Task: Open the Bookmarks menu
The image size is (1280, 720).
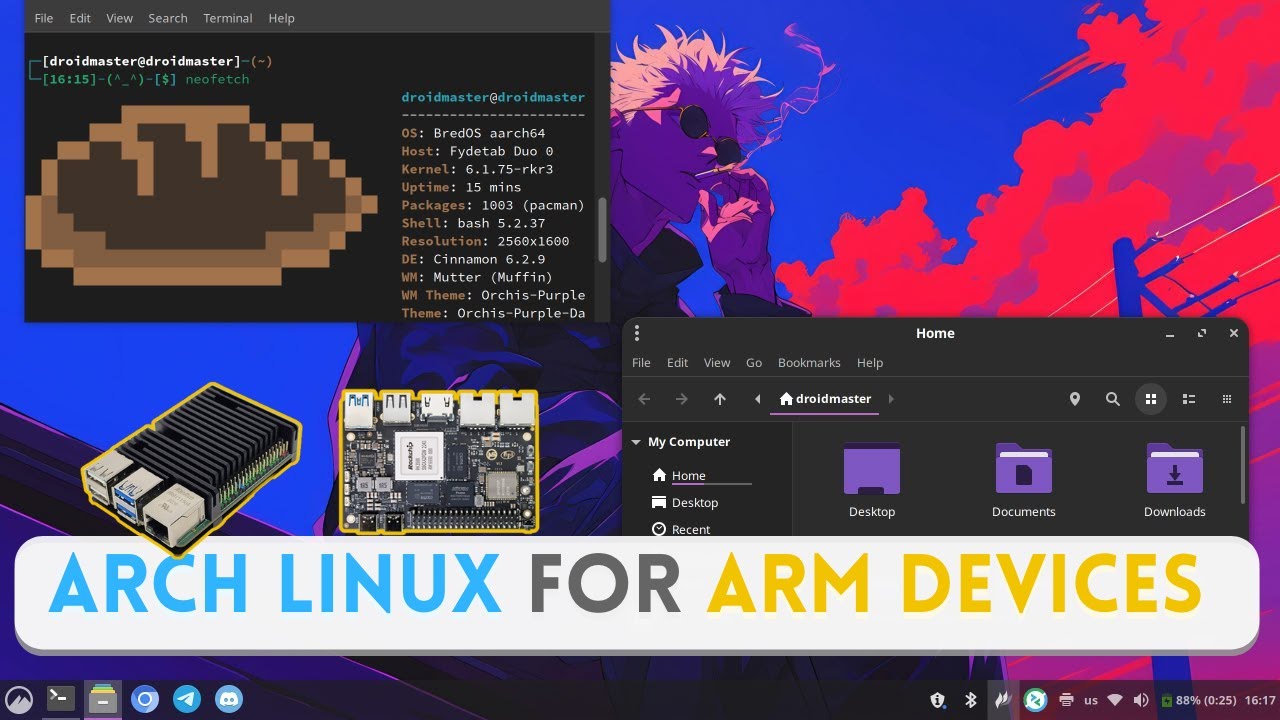Action: pyautogui.click(x=809, y=363)
